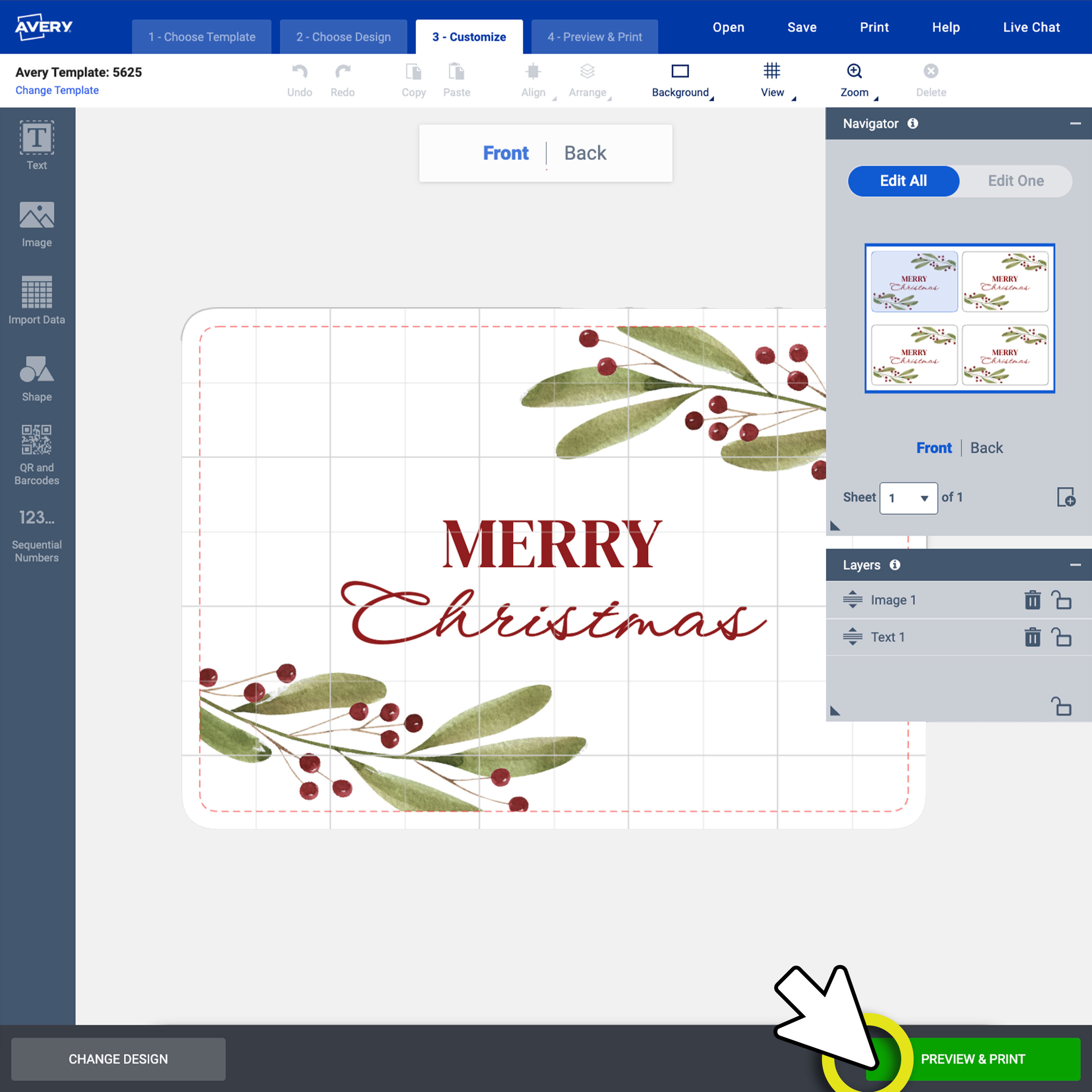The image size is (1092, 1092).
Task: Select the Text tool in sidebar
Action: click(x=36, y=145)
